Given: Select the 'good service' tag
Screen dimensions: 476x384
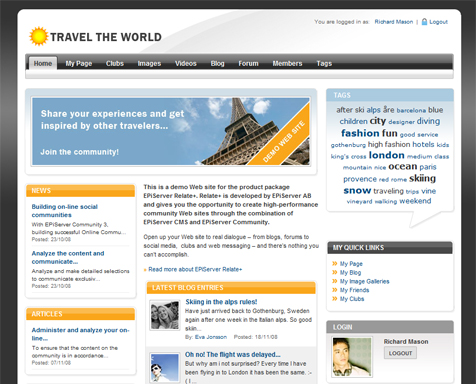Looking at the screenshot, I should [419, 135].
